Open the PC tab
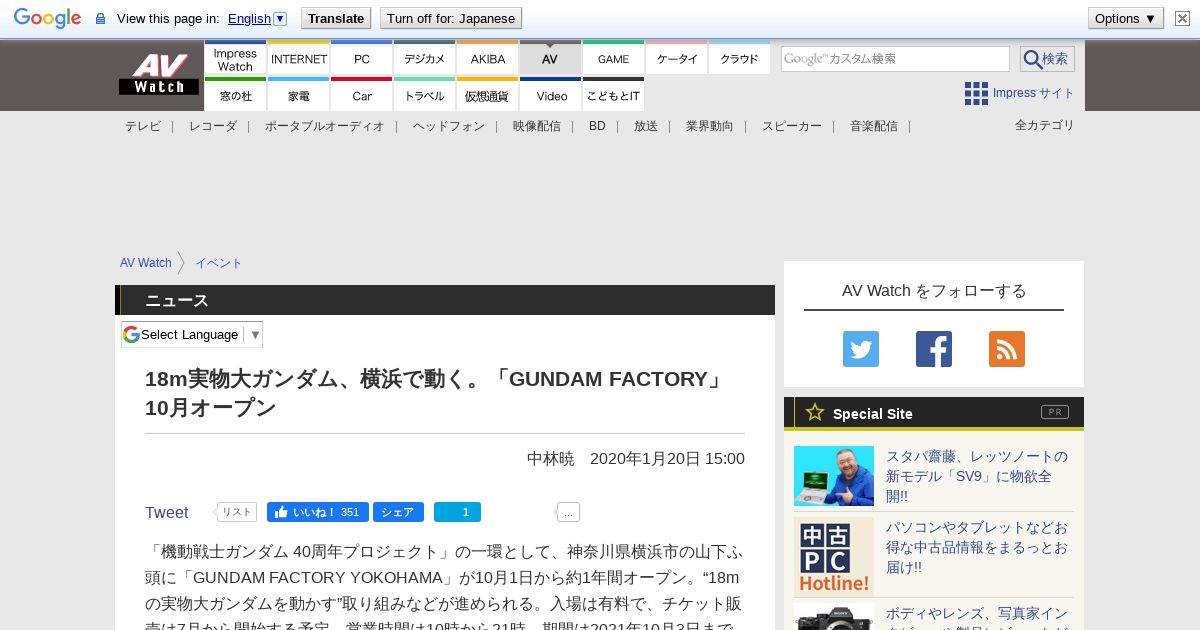Viewport: 1200px width, 630px height. tap(362, 59)
